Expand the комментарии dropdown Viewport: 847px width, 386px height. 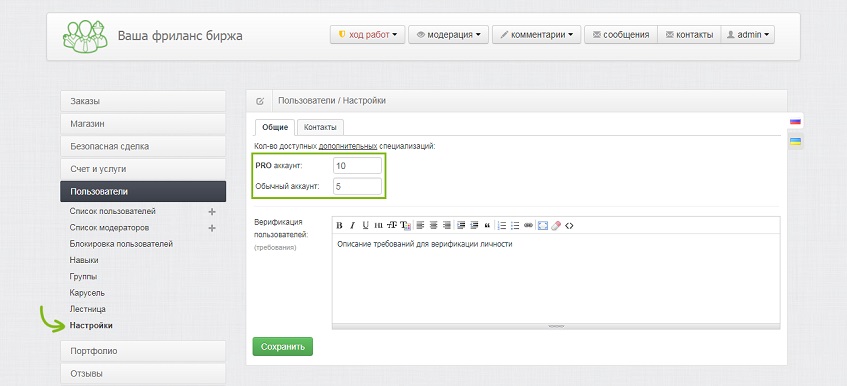(536, 35)
